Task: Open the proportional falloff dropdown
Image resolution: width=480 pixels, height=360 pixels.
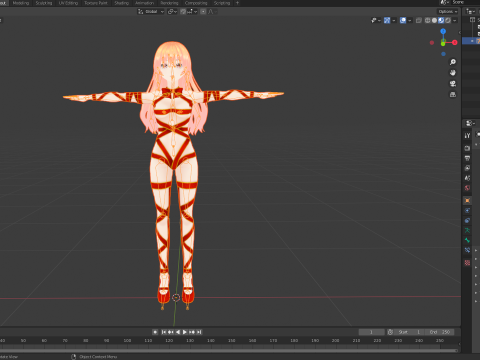Action: tap(212, 12)
